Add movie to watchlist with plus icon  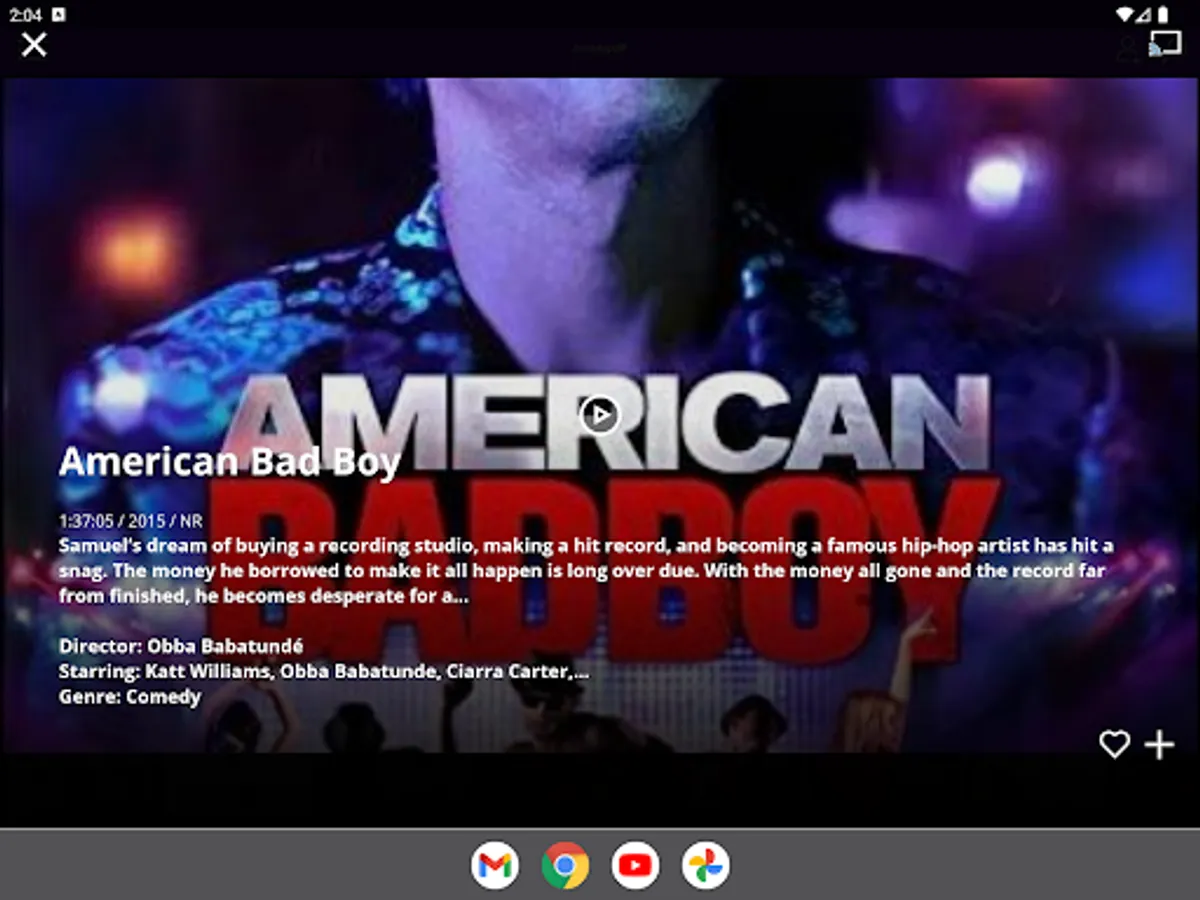1159,744
